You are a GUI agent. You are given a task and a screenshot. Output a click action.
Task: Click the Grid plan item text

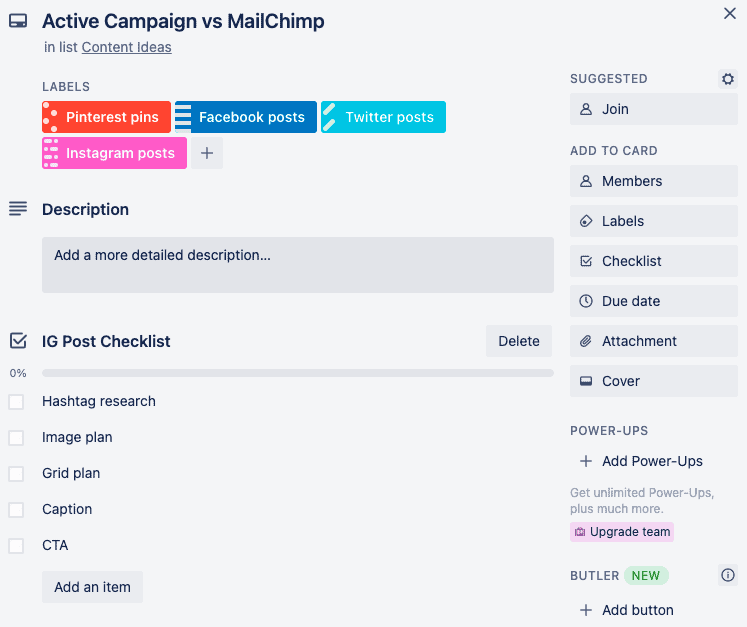click(x=71, y=473)
